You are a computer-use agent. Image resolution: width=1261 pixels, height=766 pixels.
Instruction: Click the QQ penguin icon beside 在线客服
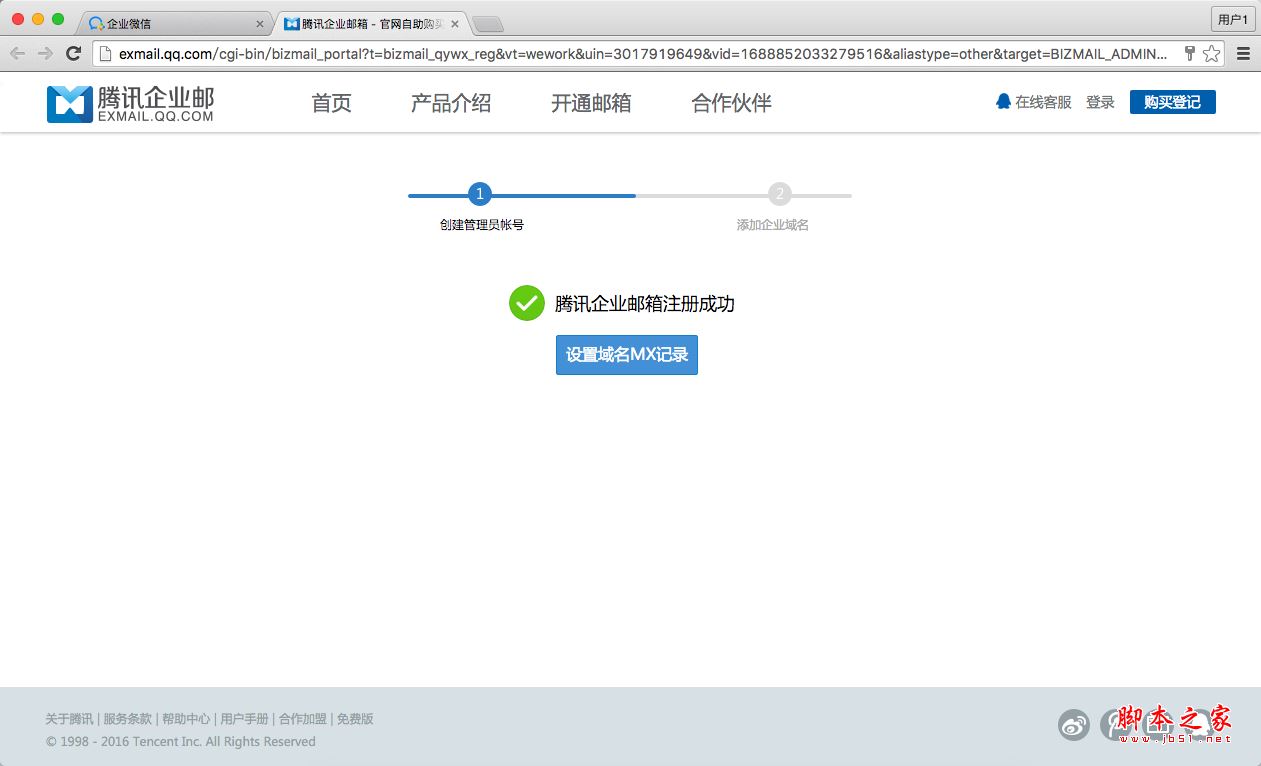(1003, 101)
